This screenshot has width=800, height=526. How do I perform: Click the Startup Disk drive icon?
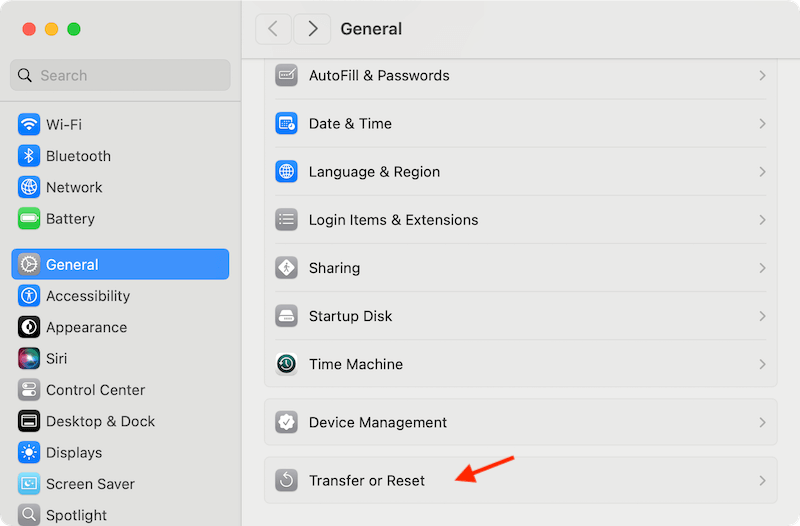pyautogui.click(x=287, y=316)
